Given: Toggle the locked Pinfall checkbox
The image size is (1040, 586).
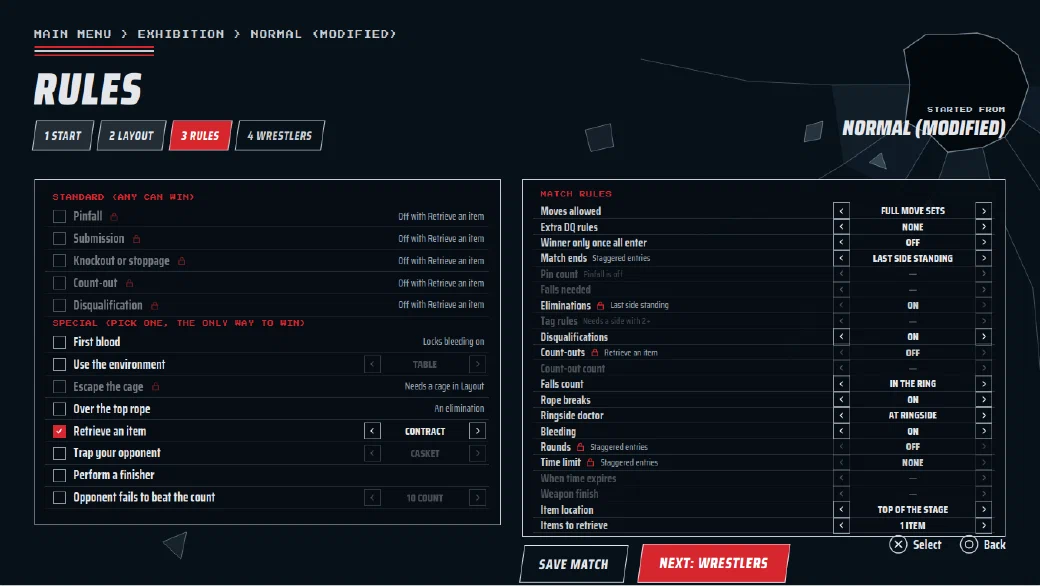Looking at the screenshot, I should coord(60,216).
